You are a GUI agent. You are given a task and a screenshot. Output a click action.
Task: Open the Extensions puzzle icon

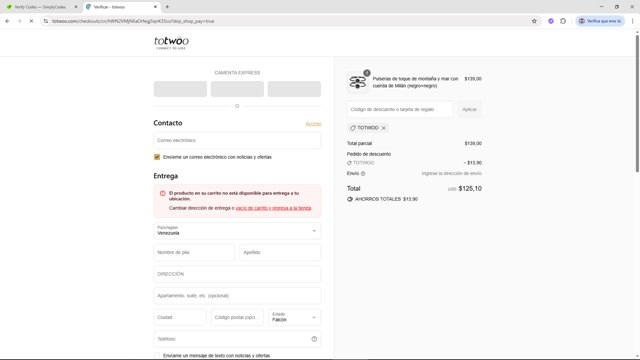(x=563, y=21)
